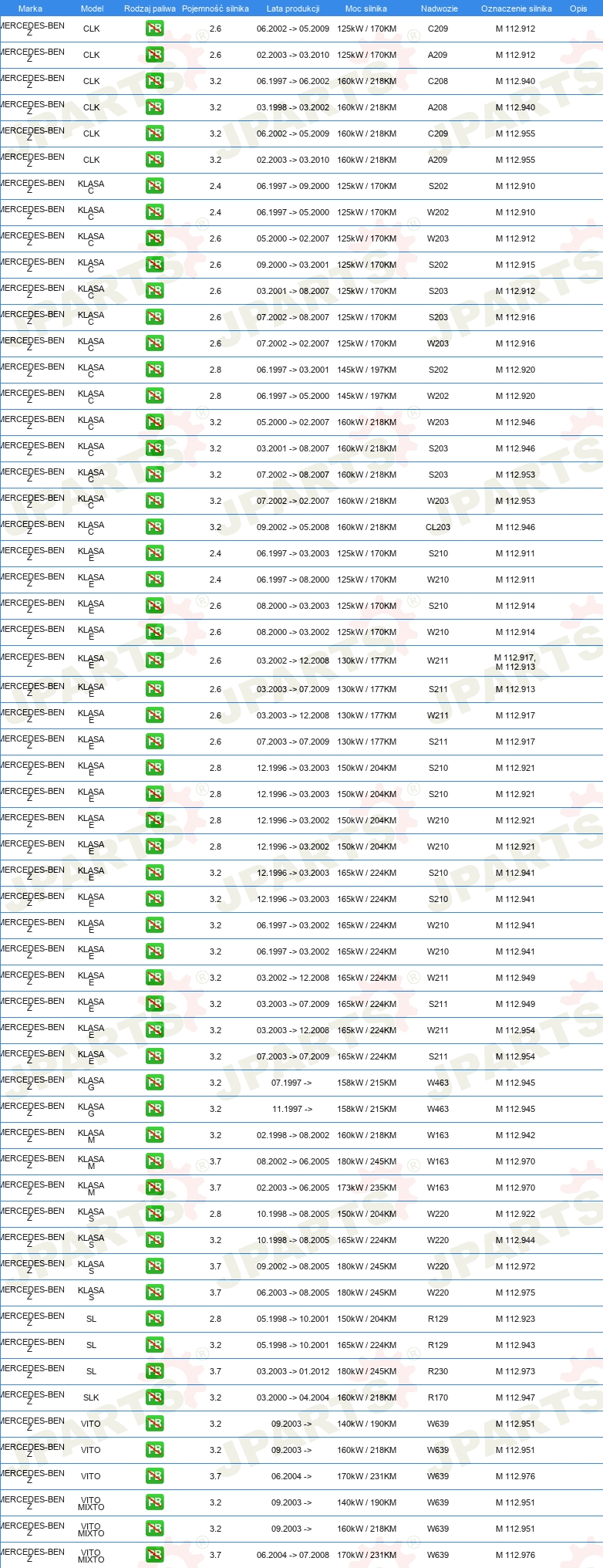Click petrol fuel icon in Klasa M 173kW row
The image size is (603, 1568).
tap(155, 1188)
